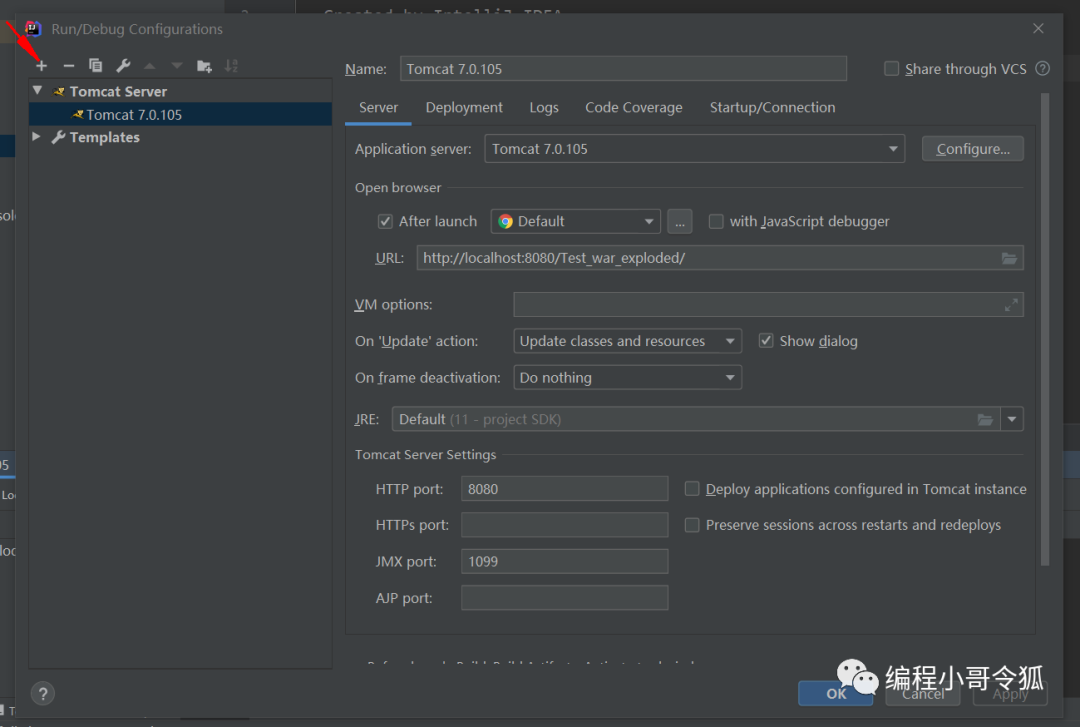This screenshot has height=727, width=1080.
Task: Move configuration down with the arrow icon
Action: 177,66
